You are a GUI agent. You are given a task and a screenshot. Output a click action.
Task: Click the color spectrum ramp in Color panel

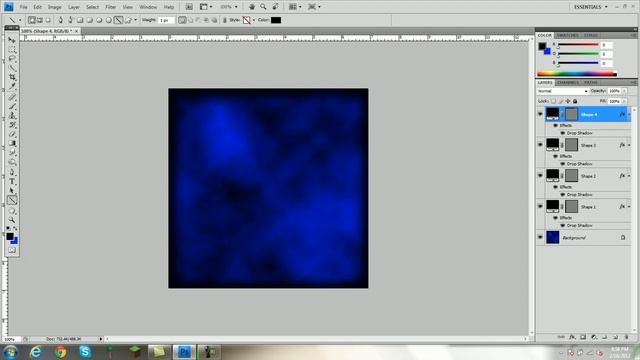coord(577,74)
